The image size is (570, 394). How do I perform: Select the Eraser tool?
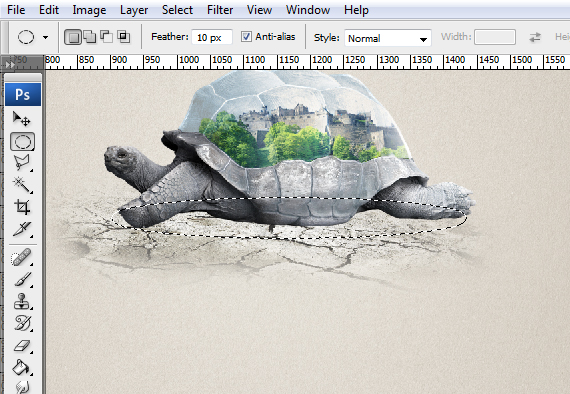pos(22,345)
